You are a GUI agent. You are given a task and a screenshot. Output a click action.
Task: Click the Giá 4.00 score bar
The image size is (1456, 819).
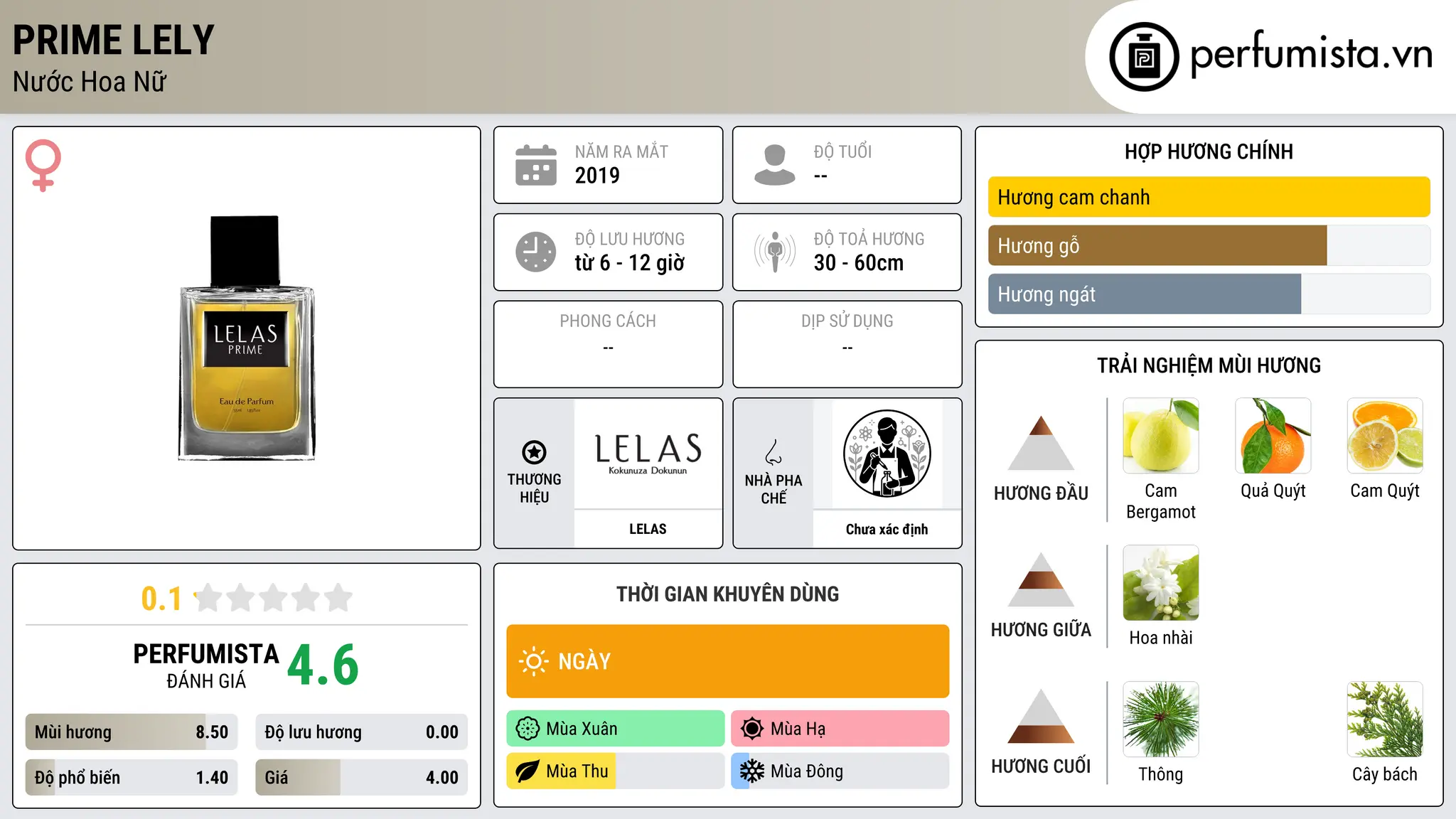(x=361, y=777)
